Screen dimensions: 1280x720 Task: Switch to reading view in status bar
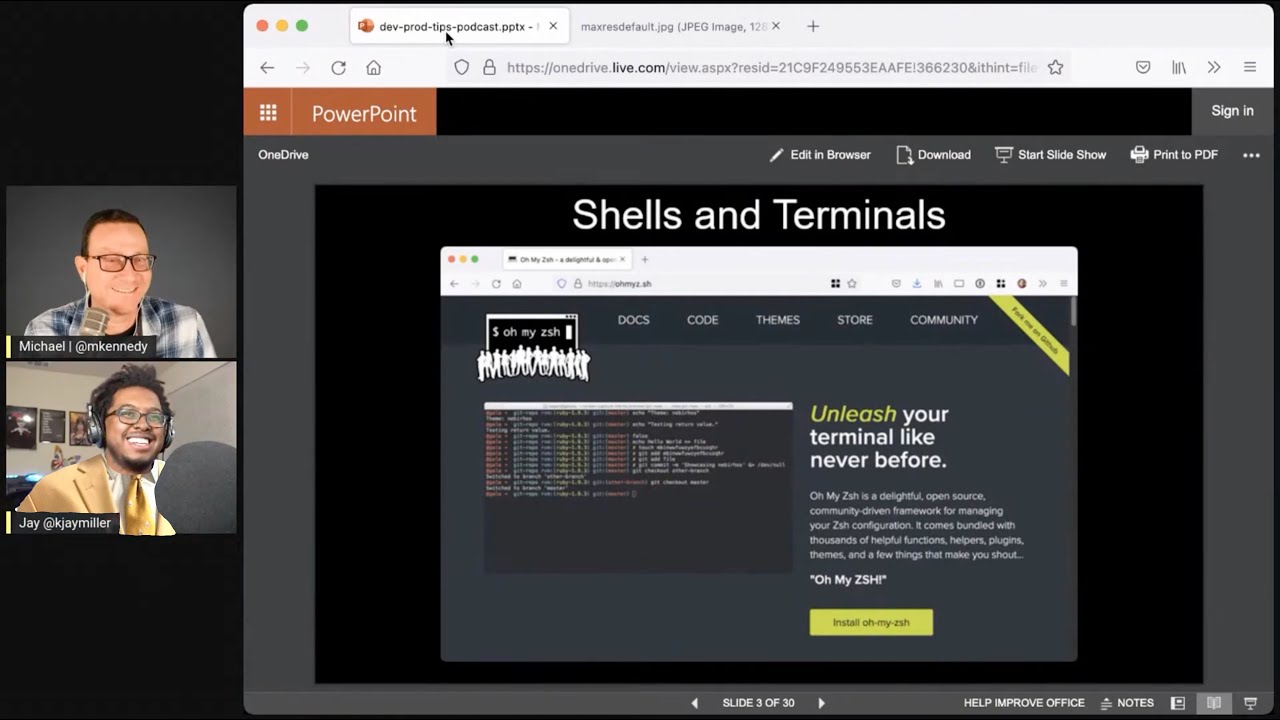[1214, 703]
